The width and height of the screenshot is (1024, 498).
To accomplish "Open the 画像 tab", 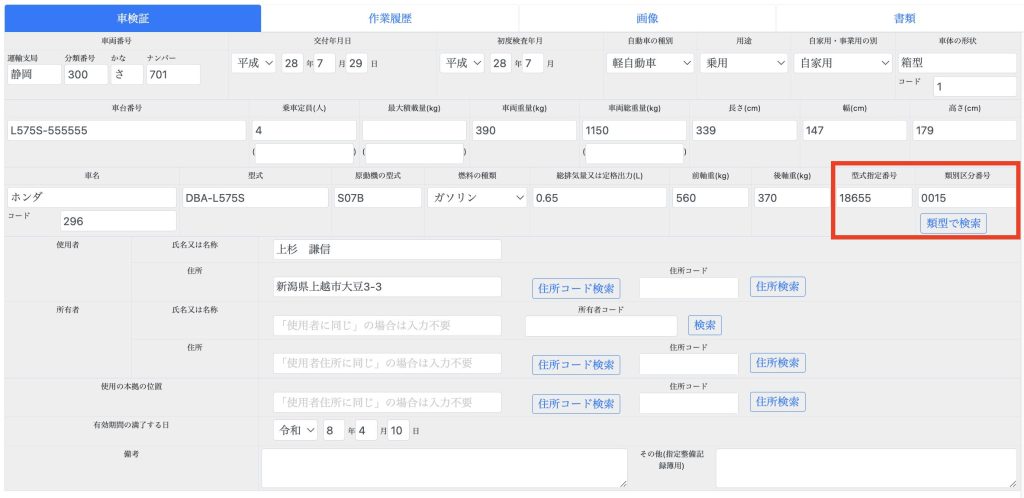I will (x=646, y=18).
